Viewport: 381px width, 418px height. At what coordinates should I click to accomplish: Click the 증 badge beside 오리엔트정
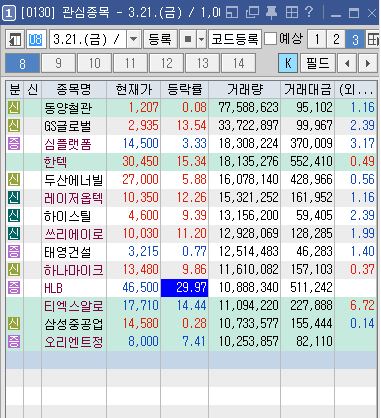14,342
